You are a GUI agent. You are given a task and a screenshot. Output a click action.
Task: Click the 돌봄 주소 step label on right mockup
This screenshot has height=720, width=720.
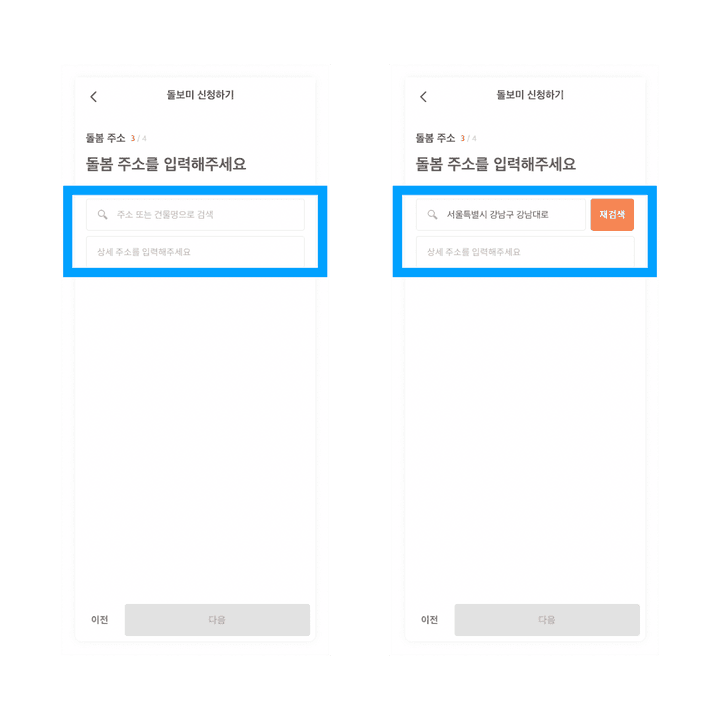click(x=435, y=138)
